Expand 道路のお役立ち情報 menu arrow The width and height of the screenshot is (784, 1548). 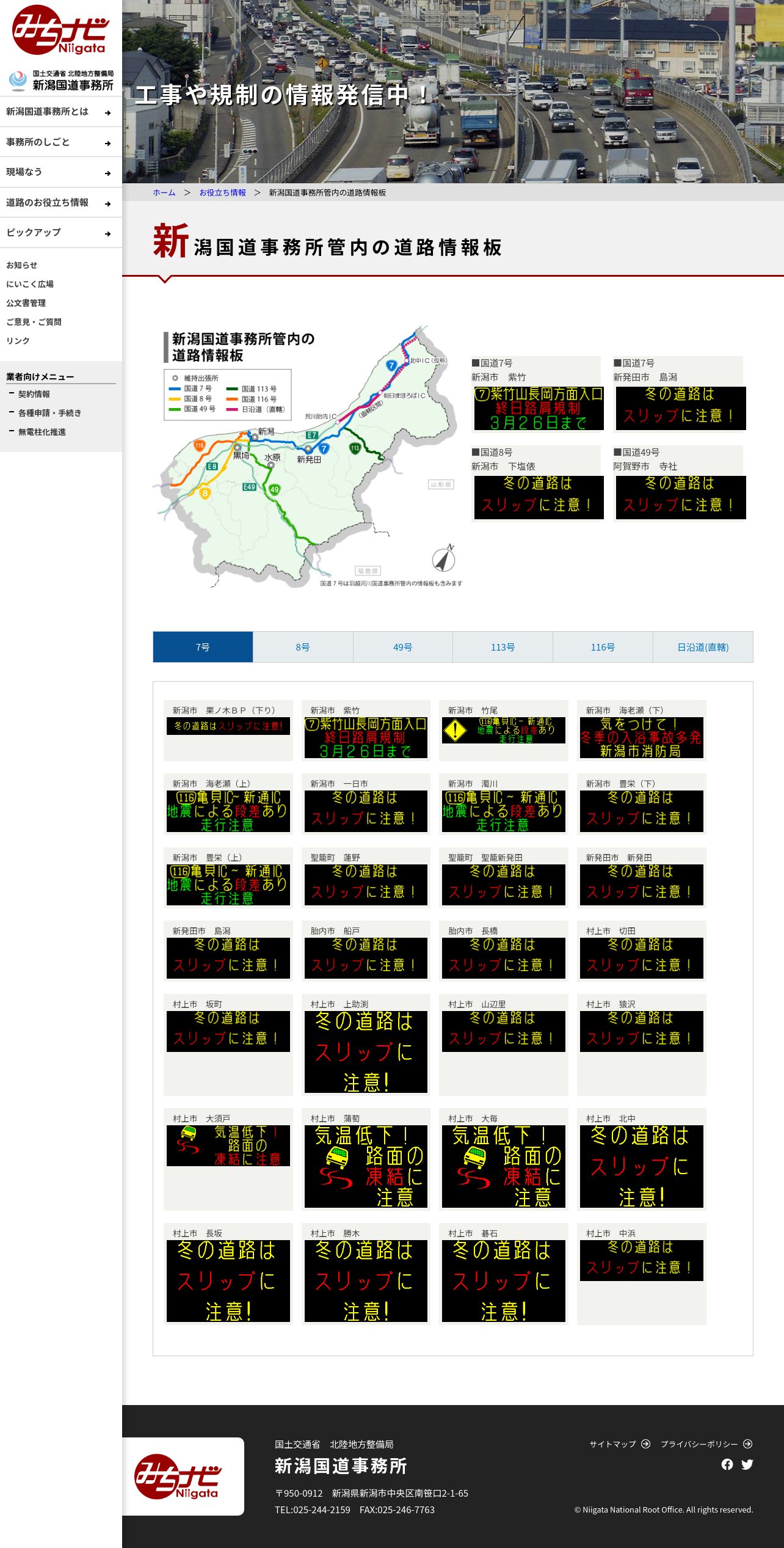(107, 204)
